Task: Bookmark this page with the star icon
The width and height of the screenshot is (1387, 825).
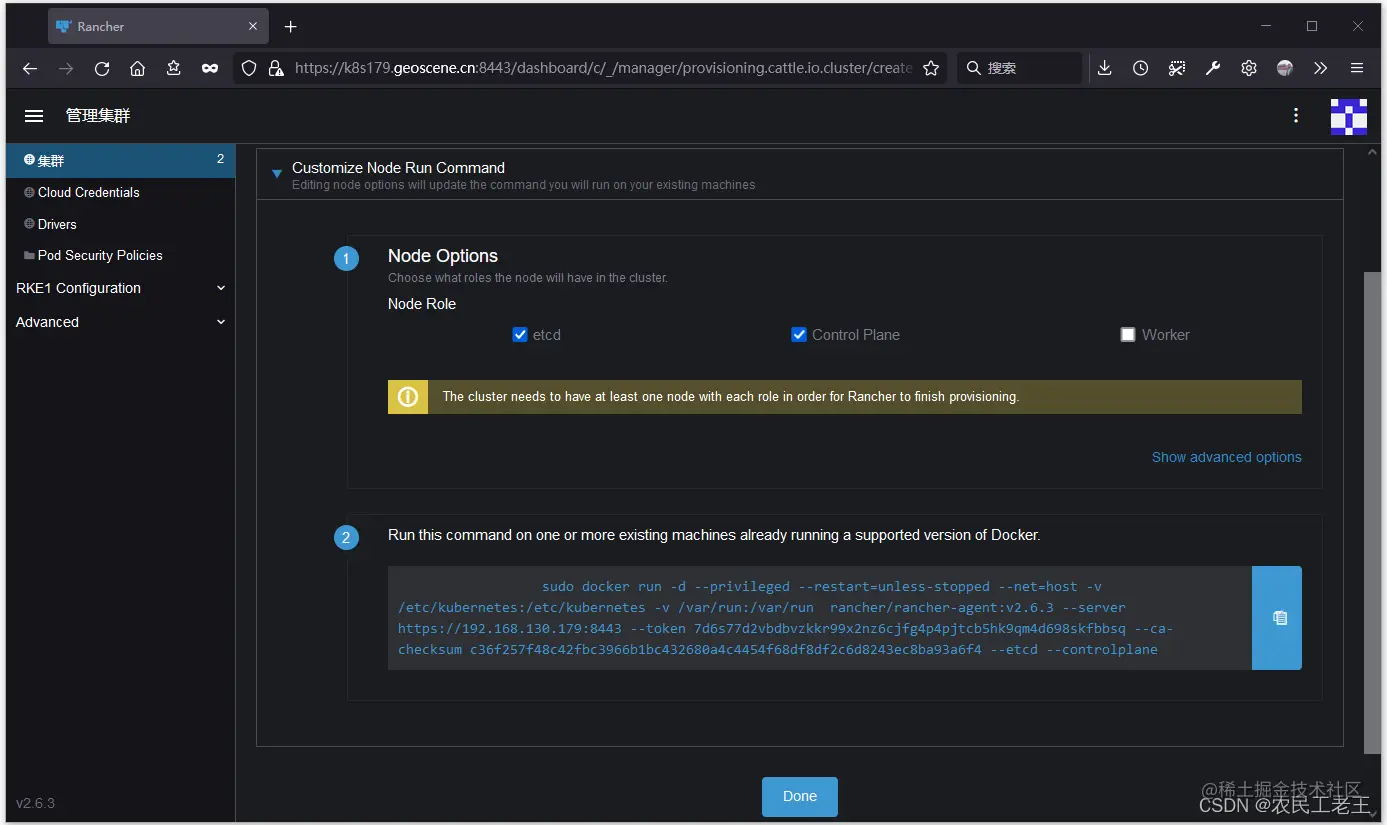Action: (x=931, y=68)
